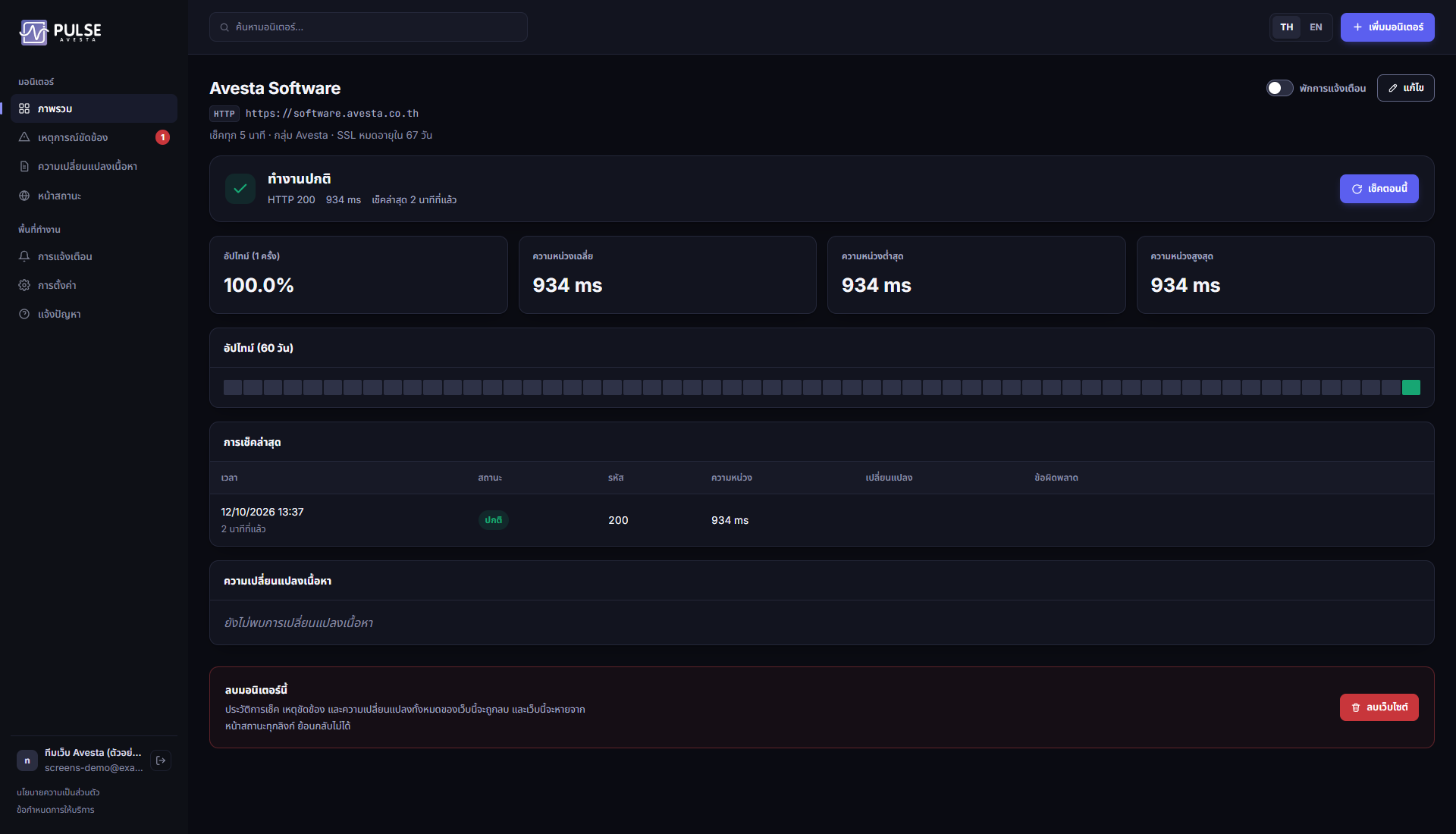Image resolution: width=1456 pixels, height=834 pixels.
Task: Focus the monitor search field
Action: click(369, 27)
